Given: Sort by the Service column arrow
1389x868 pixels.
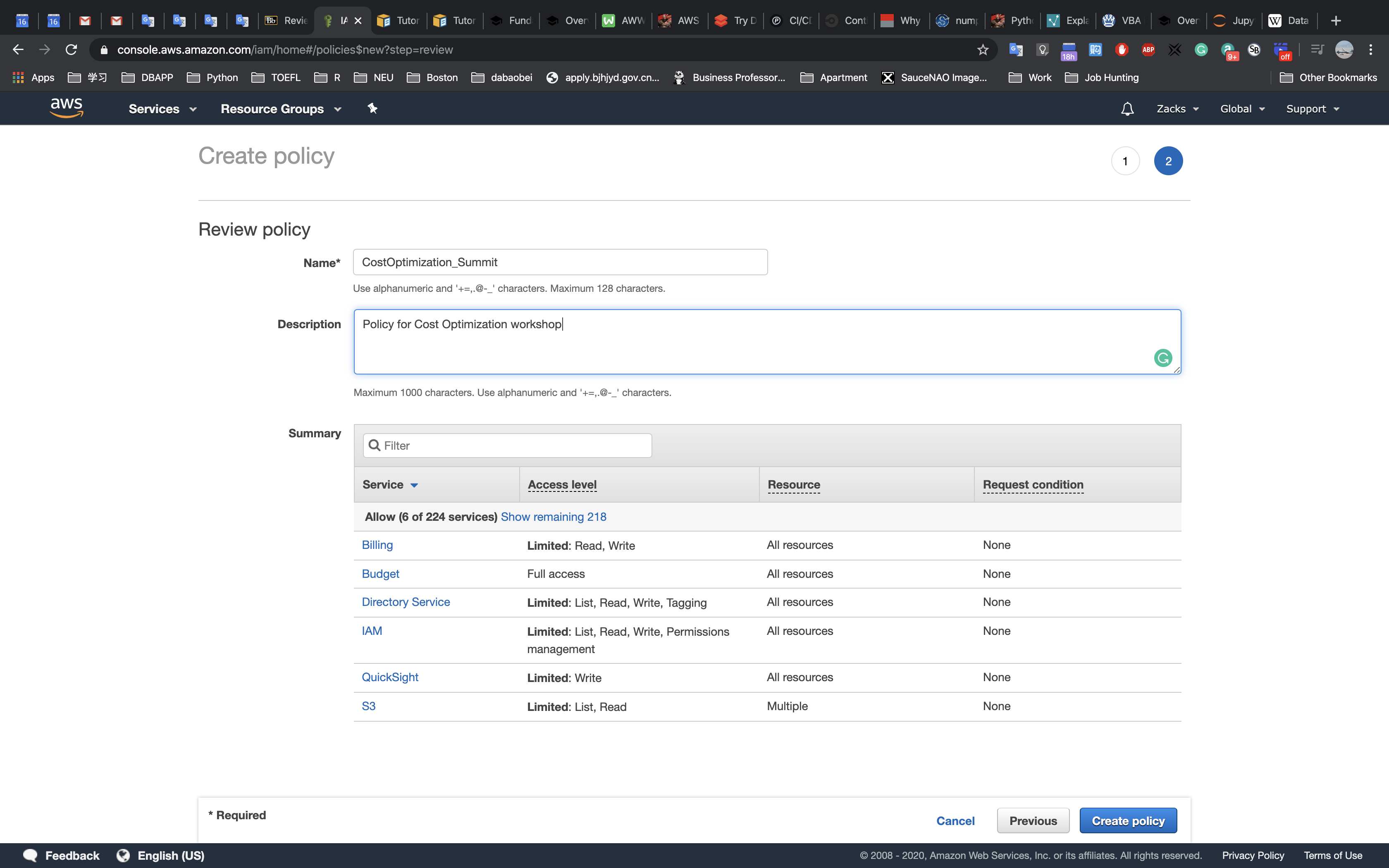Looking at the screenshot, I should [x=414, y=485].
